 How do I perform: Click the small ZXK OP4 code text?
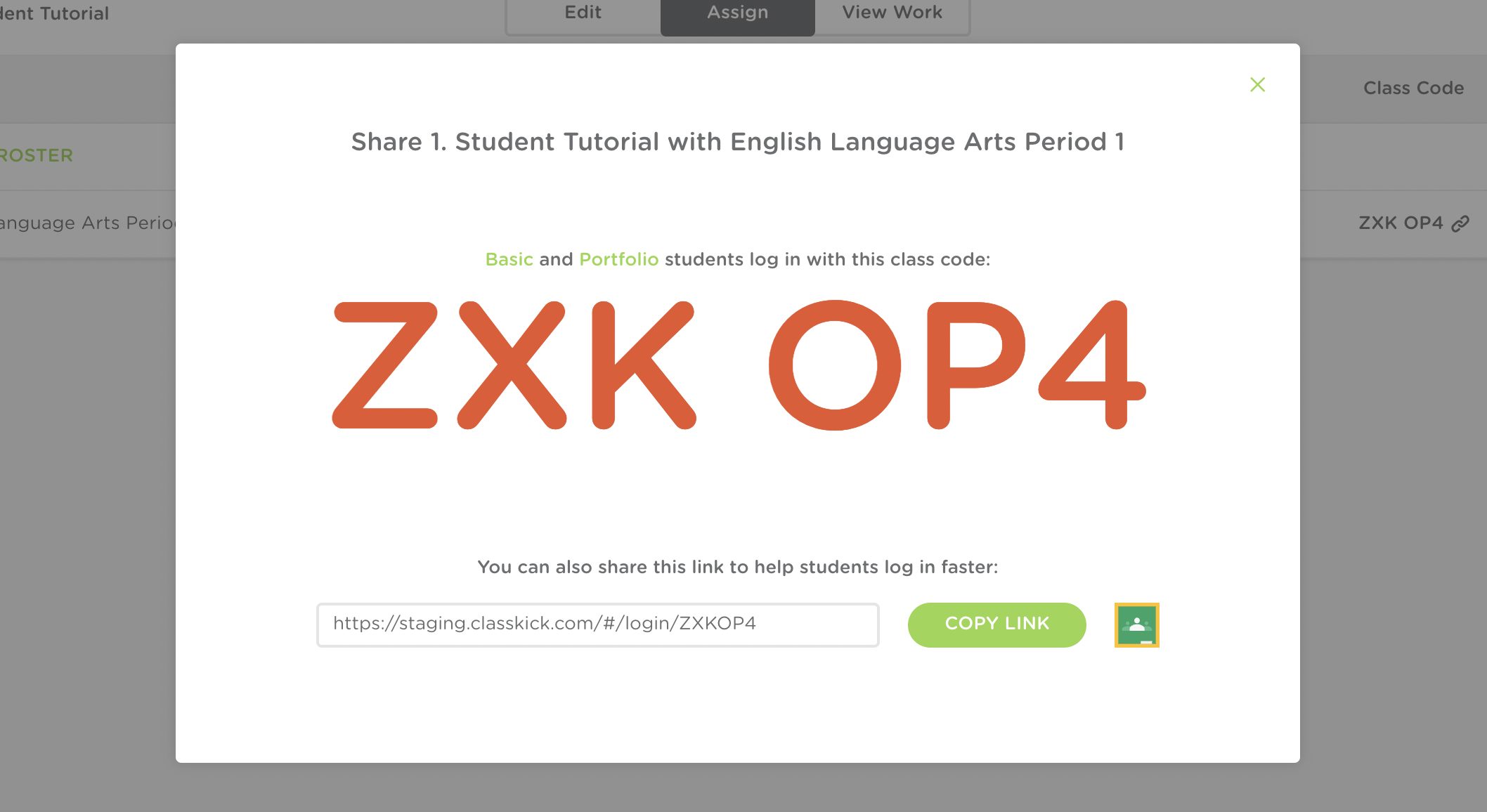coord(1400,223)
